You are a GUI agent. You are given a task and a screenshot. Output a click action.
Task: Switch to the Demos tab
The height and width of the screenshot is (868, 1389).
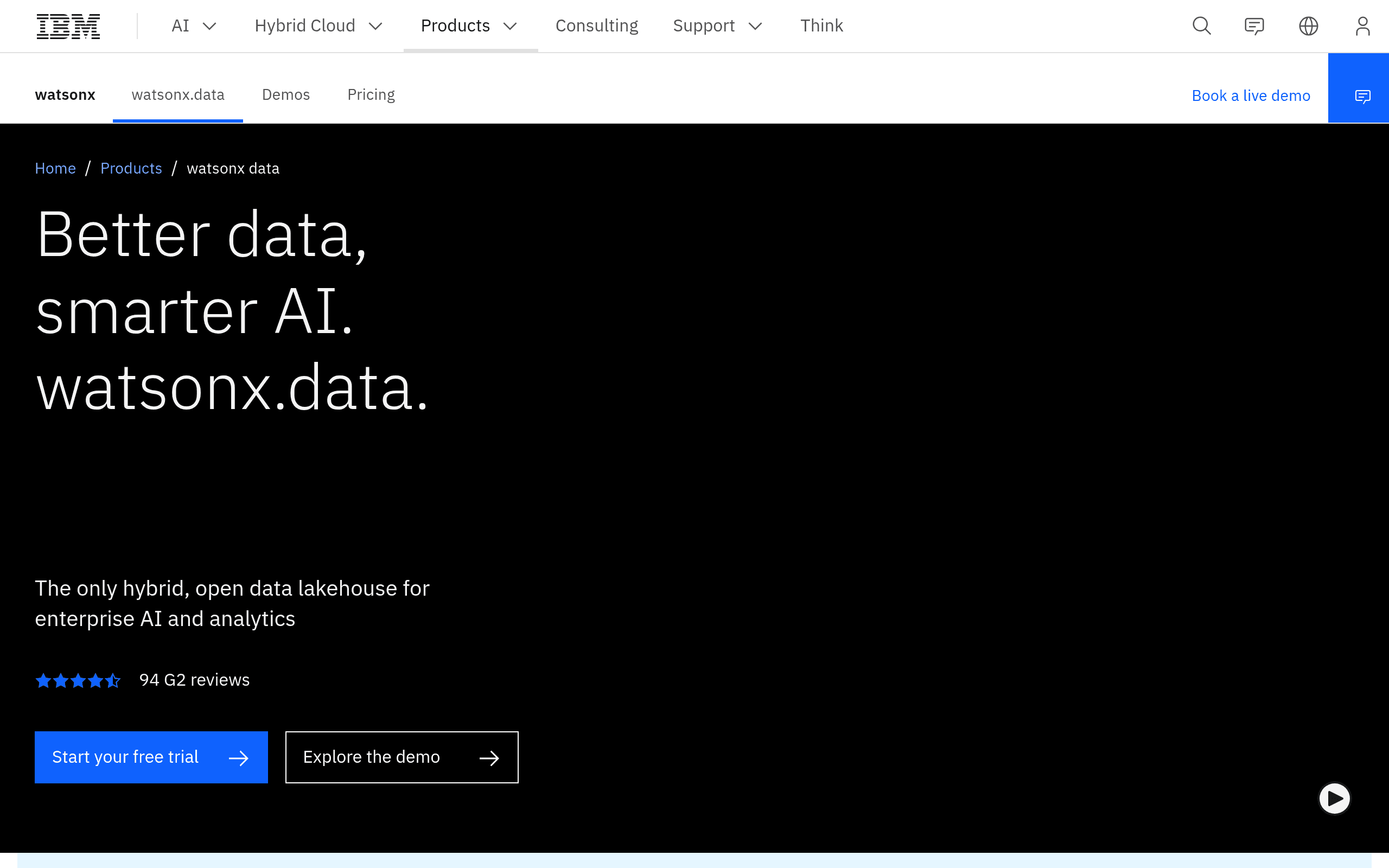(x=286, y=95)
